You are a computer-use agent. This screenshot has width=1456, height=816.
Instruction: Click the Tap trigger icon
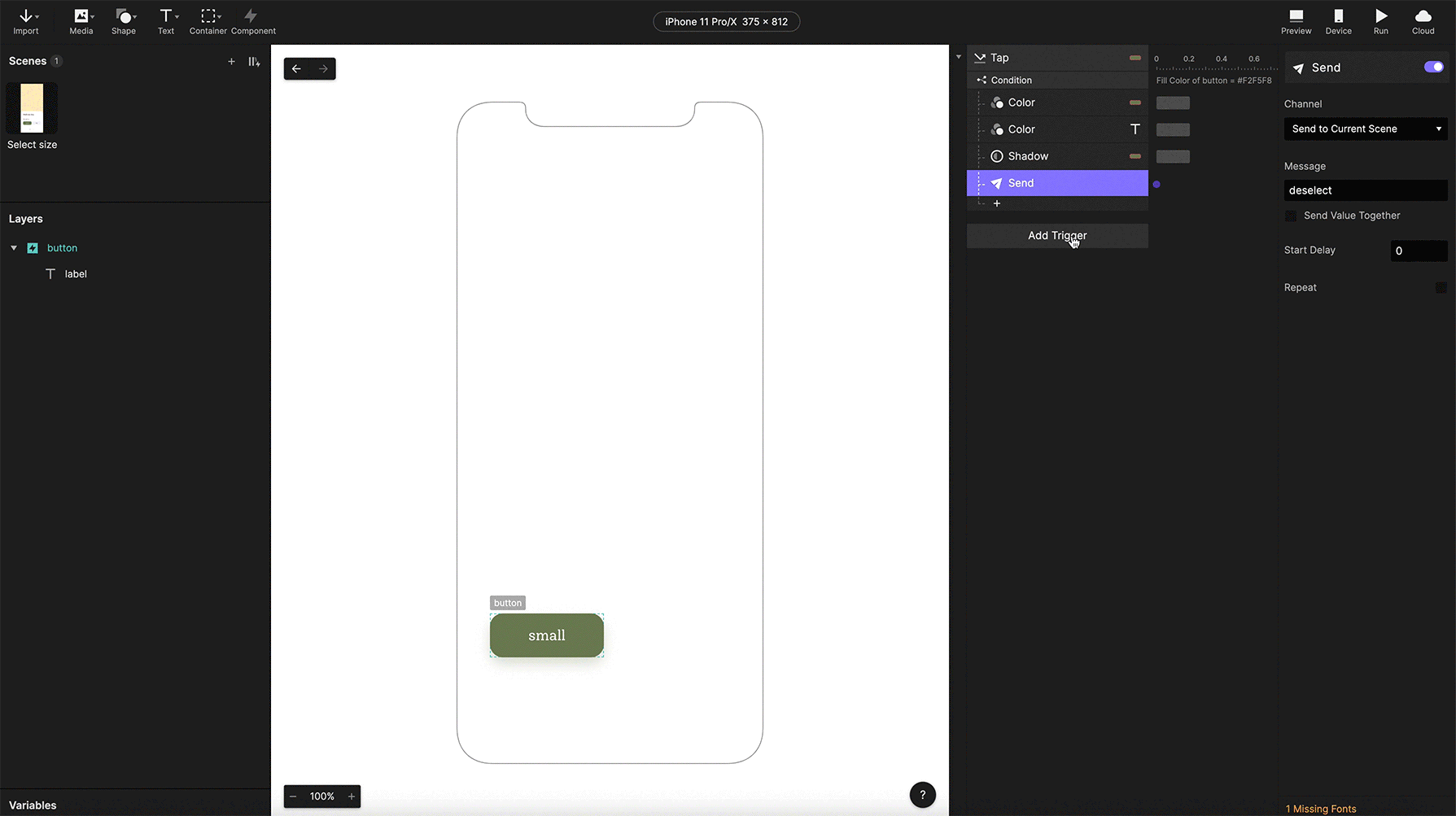tap(980, 58)
